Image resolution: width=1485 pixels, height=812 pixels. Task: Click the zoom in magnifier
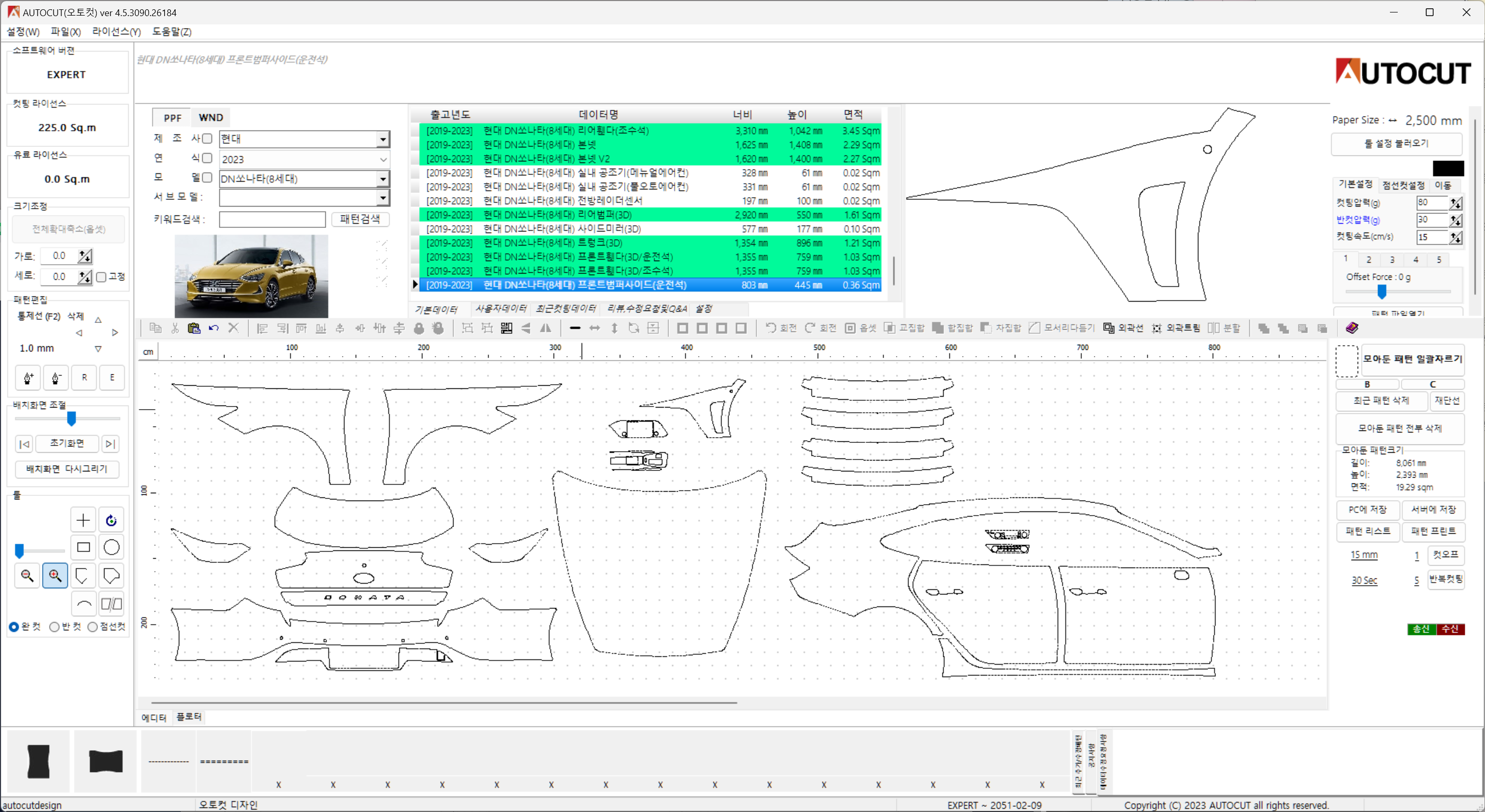click(x=55, y=575)
